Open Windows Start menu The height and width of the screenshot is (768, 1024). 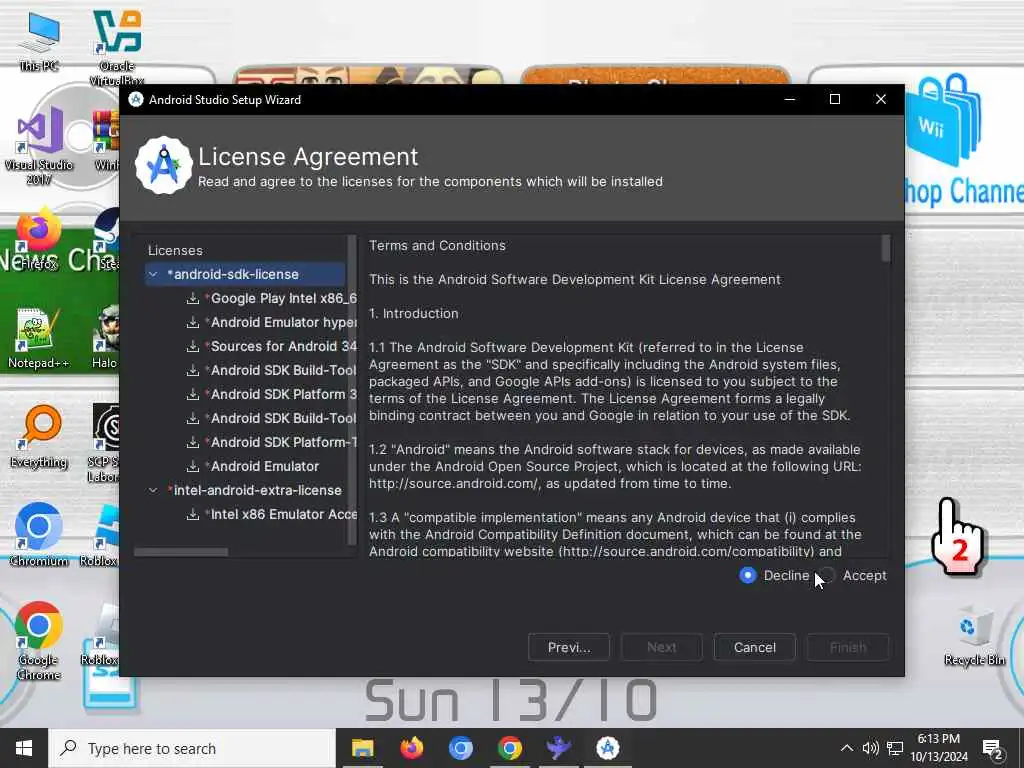coord(24,748)
